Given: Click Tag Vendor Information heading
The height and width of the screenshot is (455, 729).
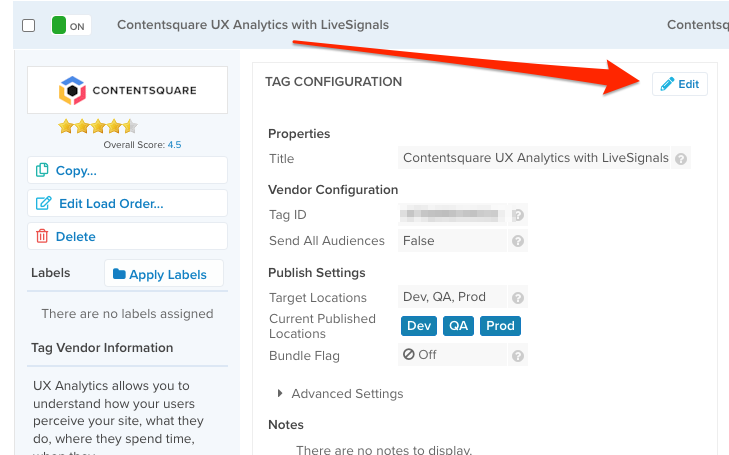Looking at the screenshot, I should coord(102,348).
